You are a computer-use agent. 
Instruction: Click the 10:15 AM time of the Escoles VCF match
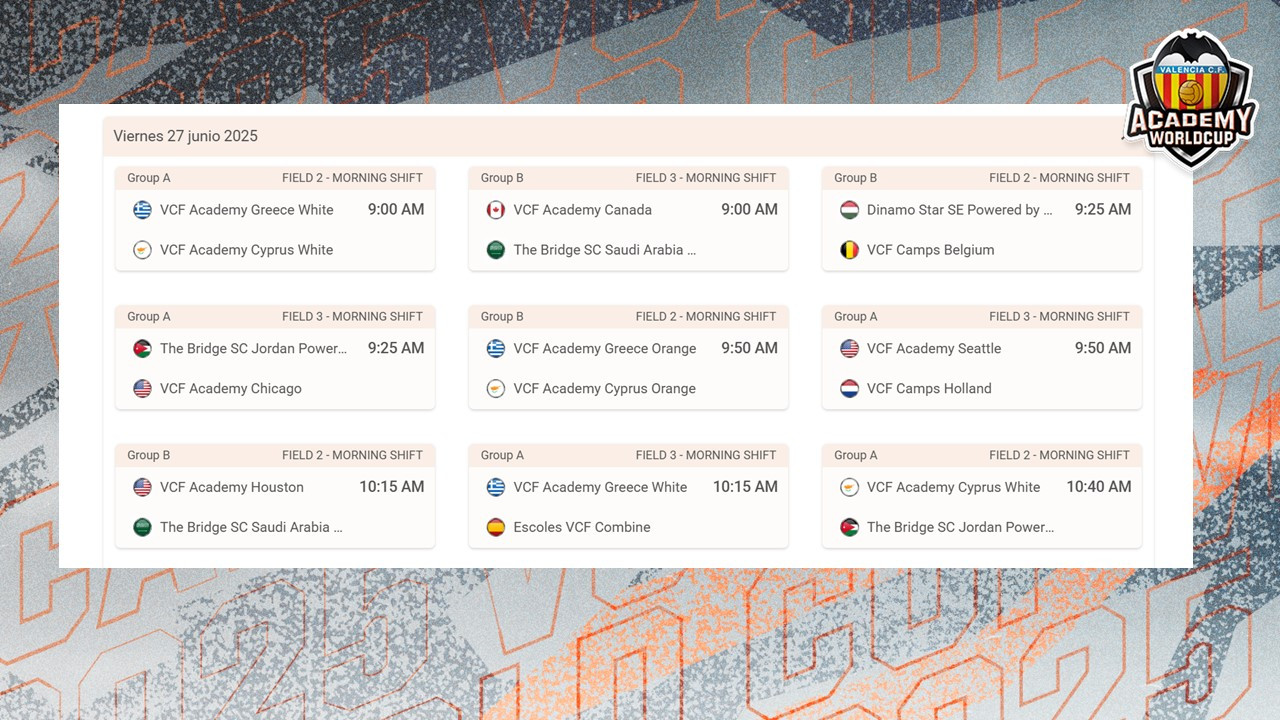coord(745,488)
